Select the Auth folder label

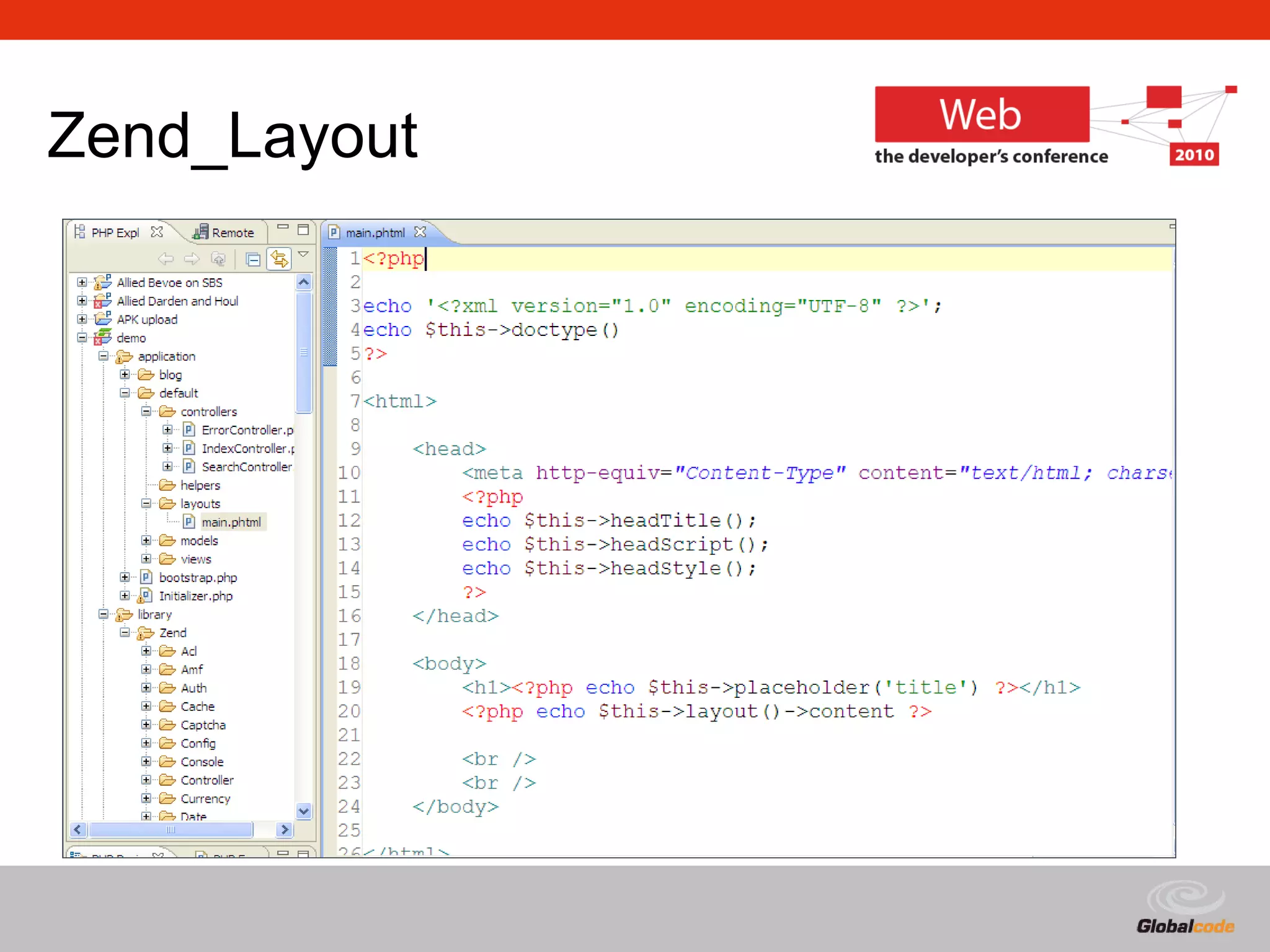coord(193,688)
